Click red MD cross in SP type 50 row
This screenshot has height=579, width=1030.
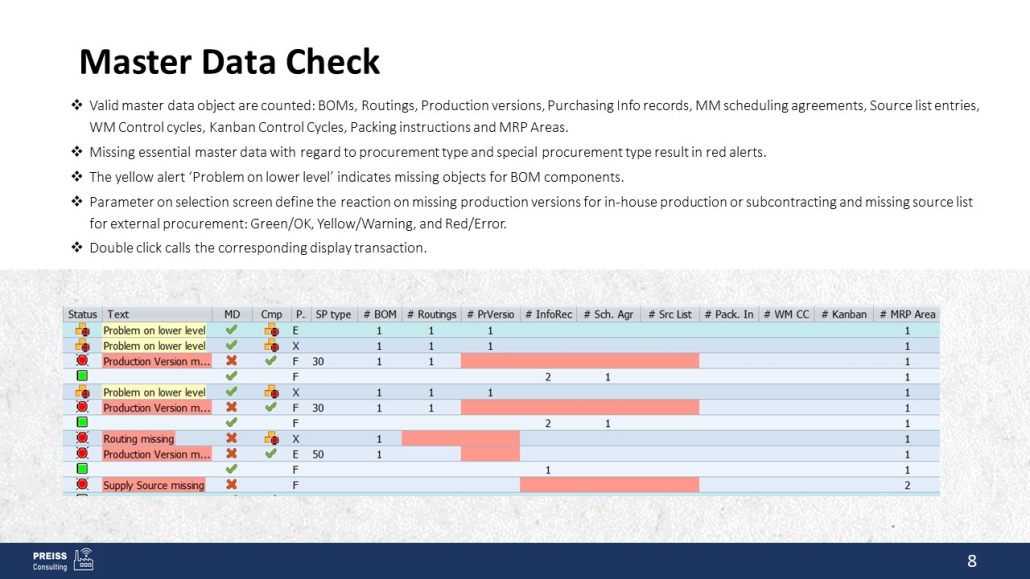coord(232,454)
